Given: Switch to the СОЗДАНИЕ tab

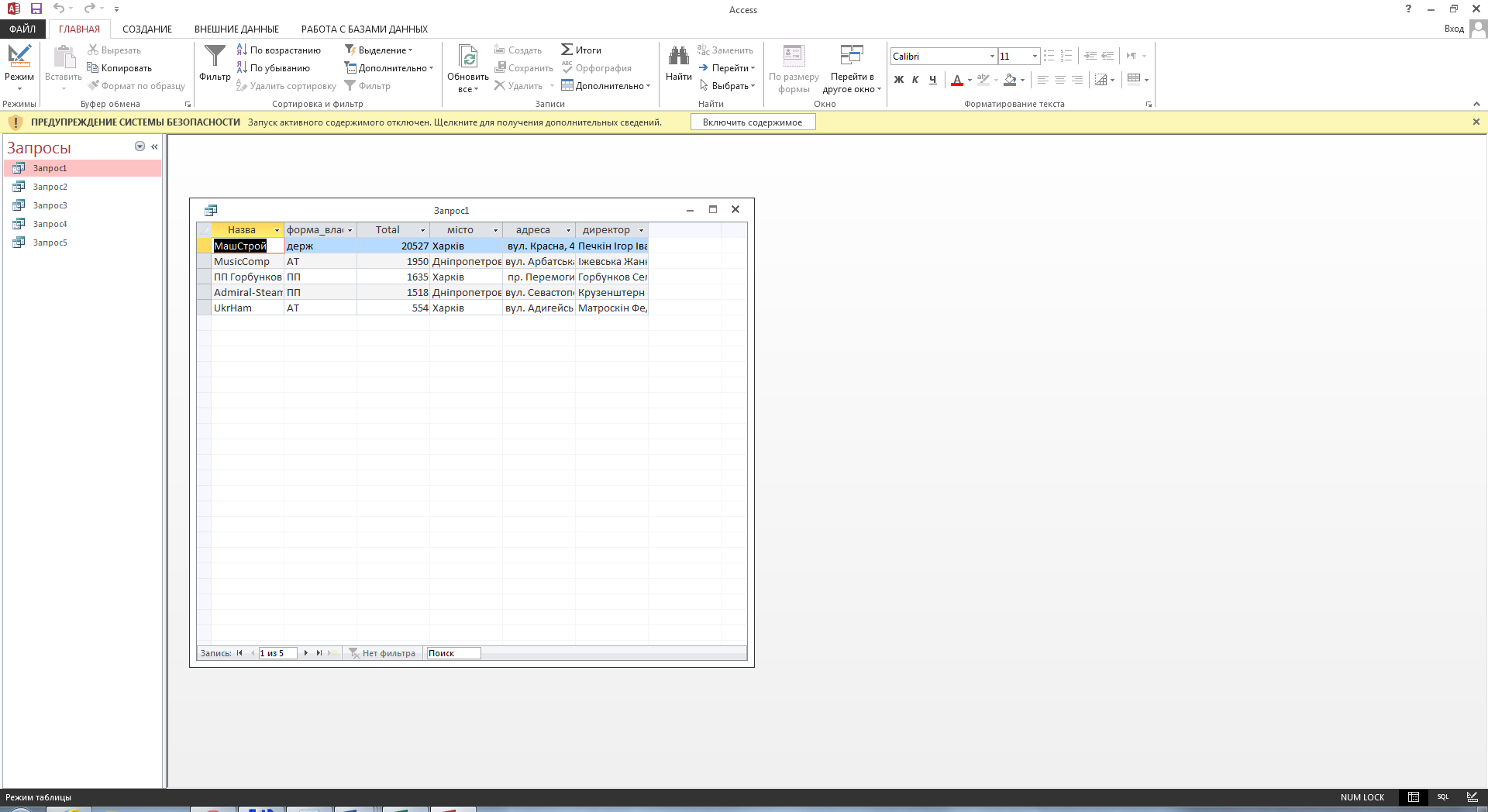Looking at the screenshot, I should [147, 29].
